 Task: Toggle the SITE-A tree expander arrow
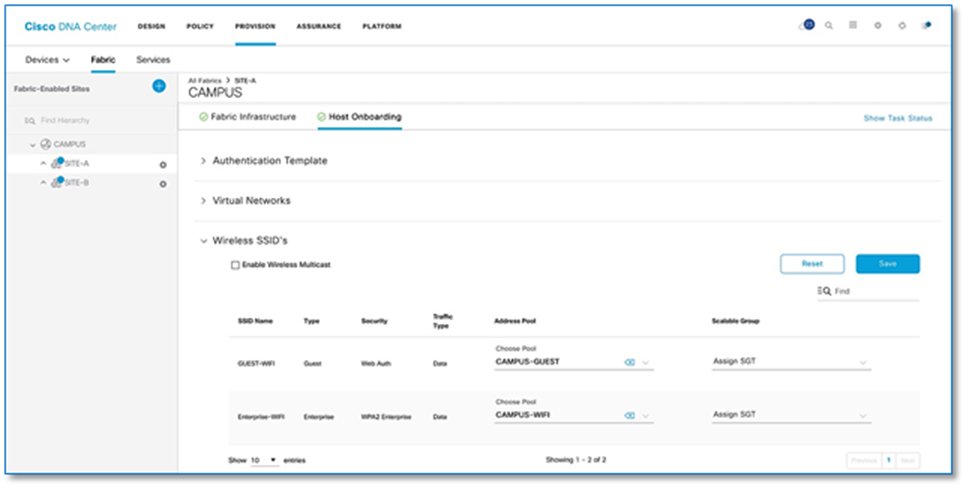pos(43,164)
